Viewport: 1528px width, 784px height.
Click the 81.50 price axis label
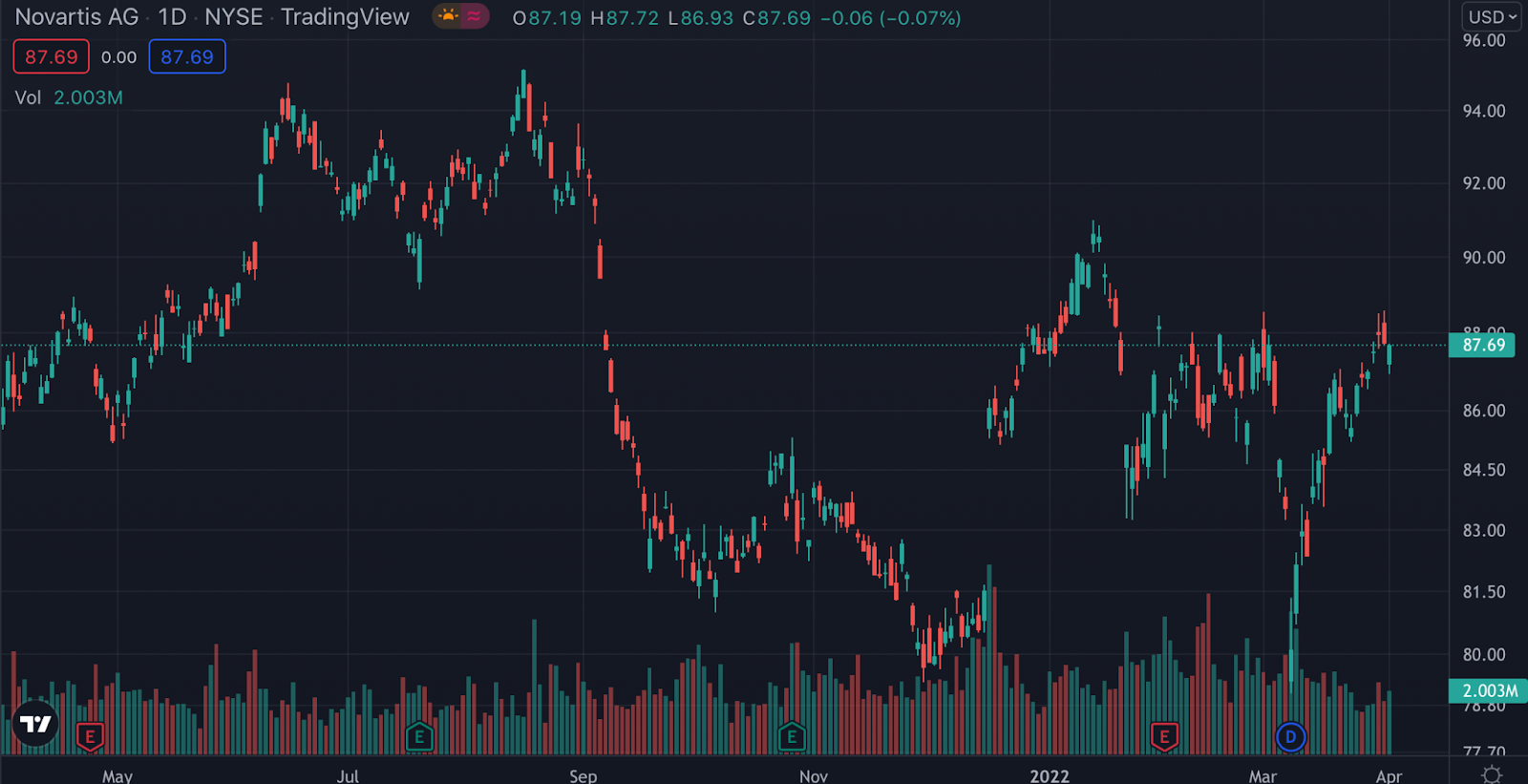point(1484,591)
